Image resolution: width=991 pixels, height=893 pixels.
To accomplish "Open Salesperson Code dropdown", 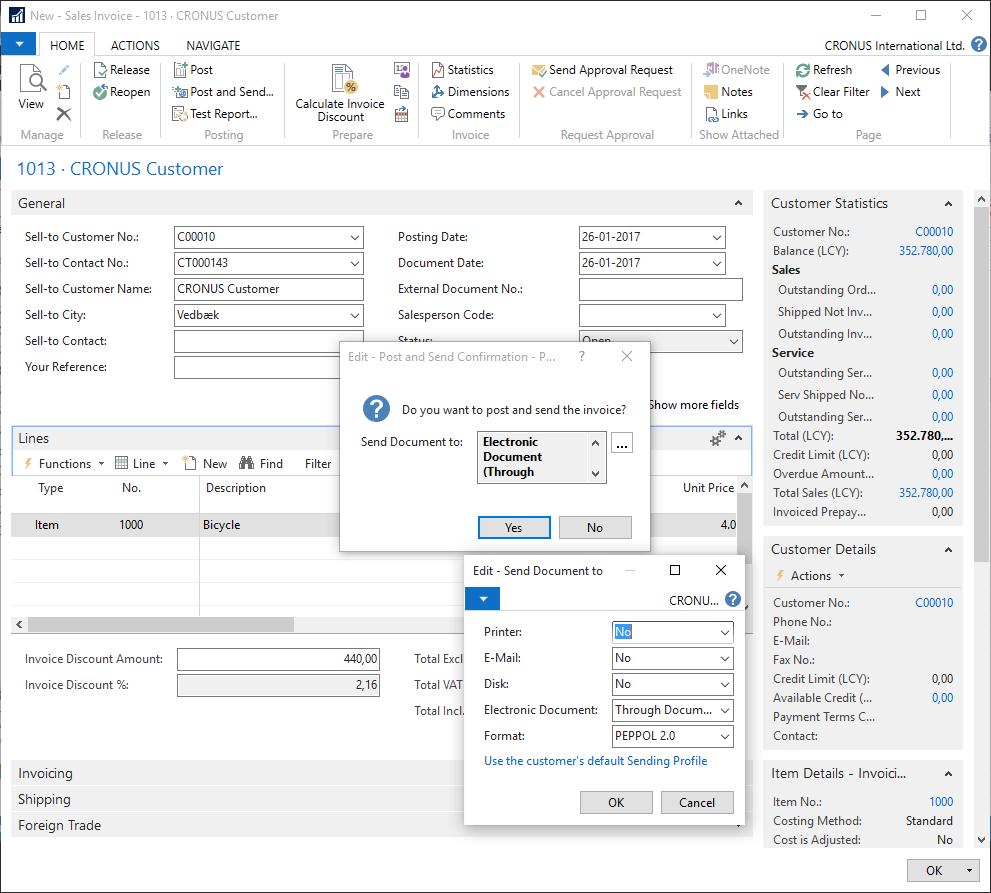I will 717,315.
